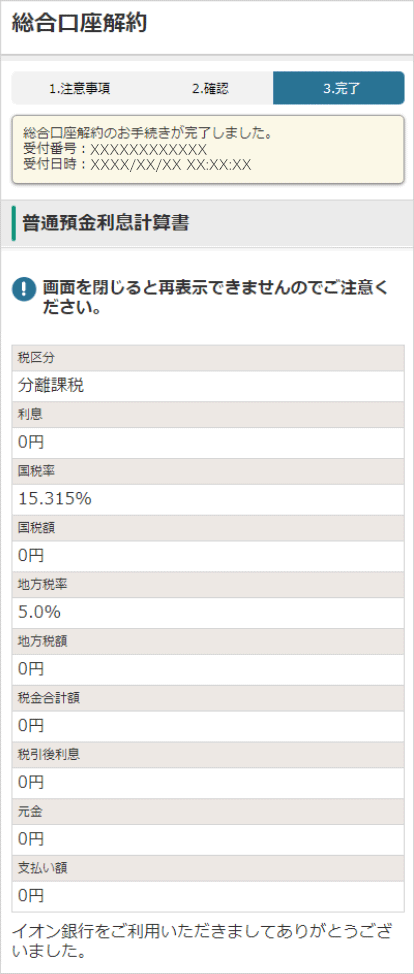Click the 総合口座解約 page title

click(78, 24)
